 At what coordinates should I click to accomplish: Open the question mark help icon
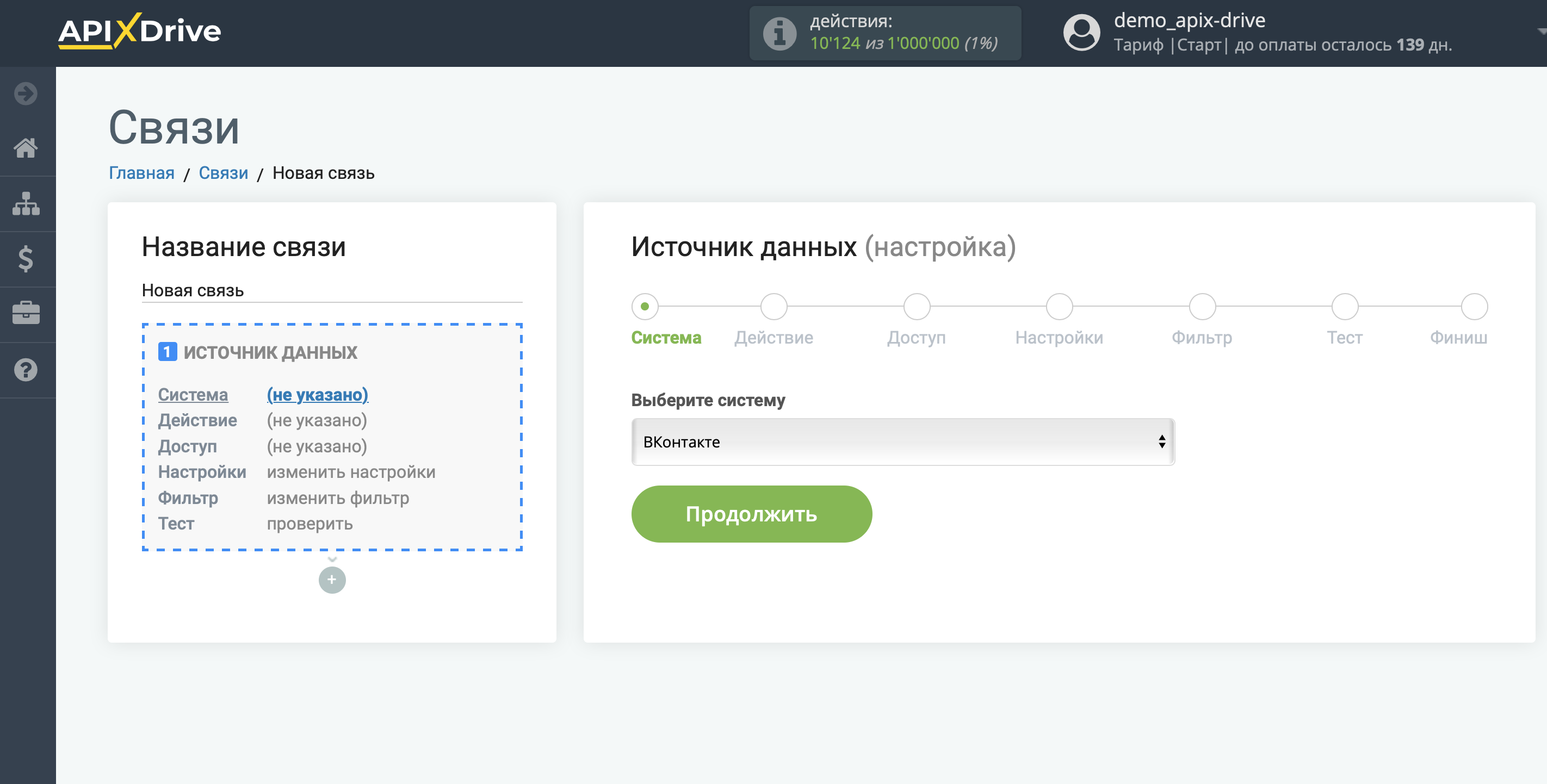point(26,370)
